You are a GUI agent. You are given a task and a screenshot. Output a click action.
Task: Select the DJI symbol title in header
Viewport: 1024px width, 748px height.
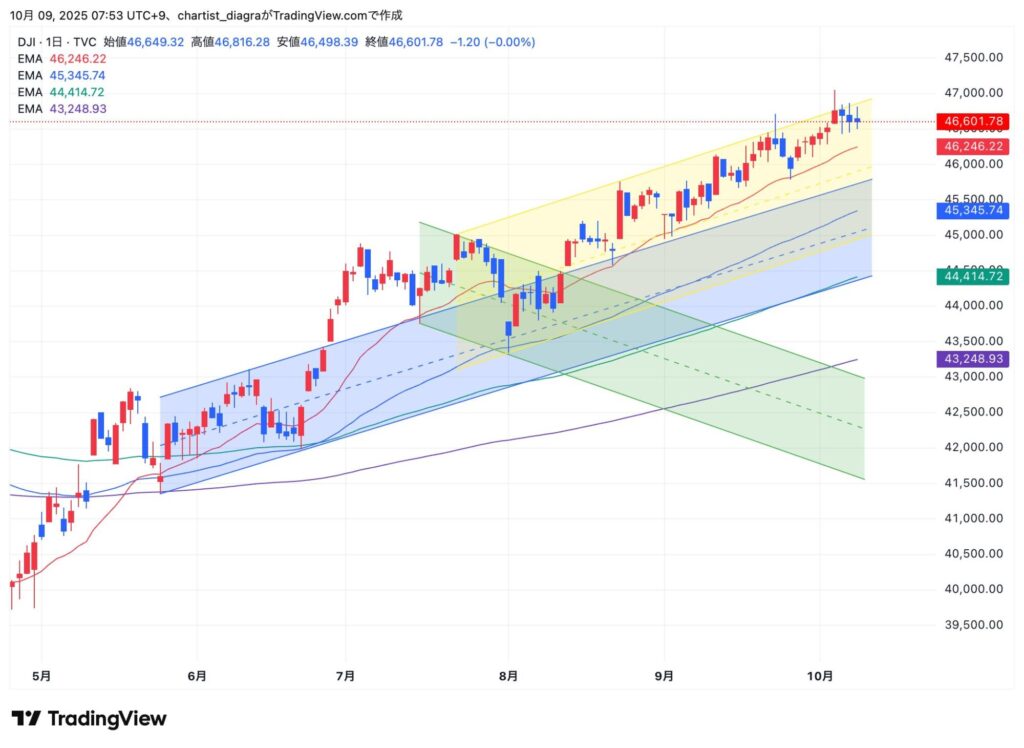tap(56, 42)
